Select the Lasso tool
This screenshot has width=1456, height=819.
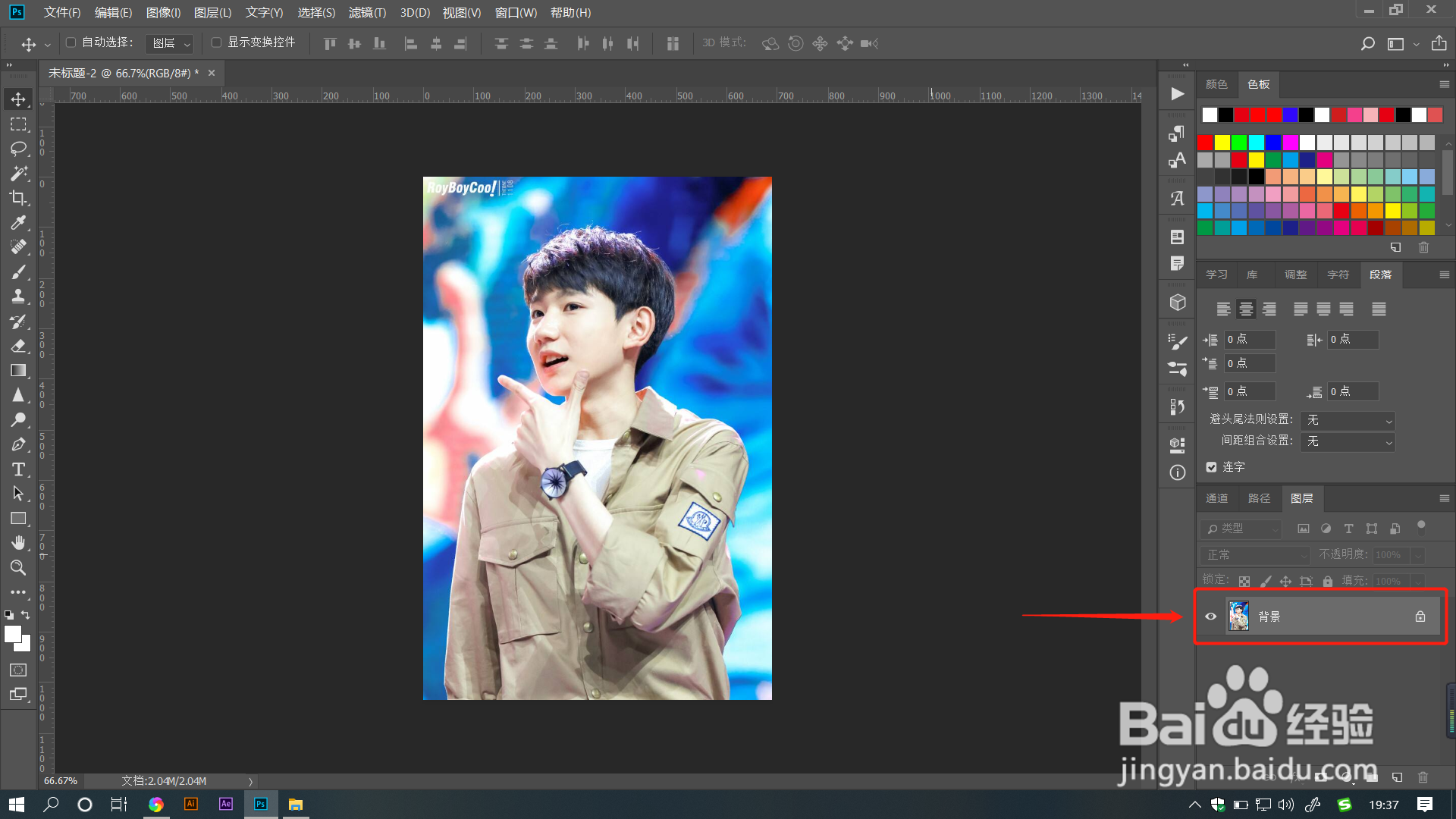click(x=18, y=149)
